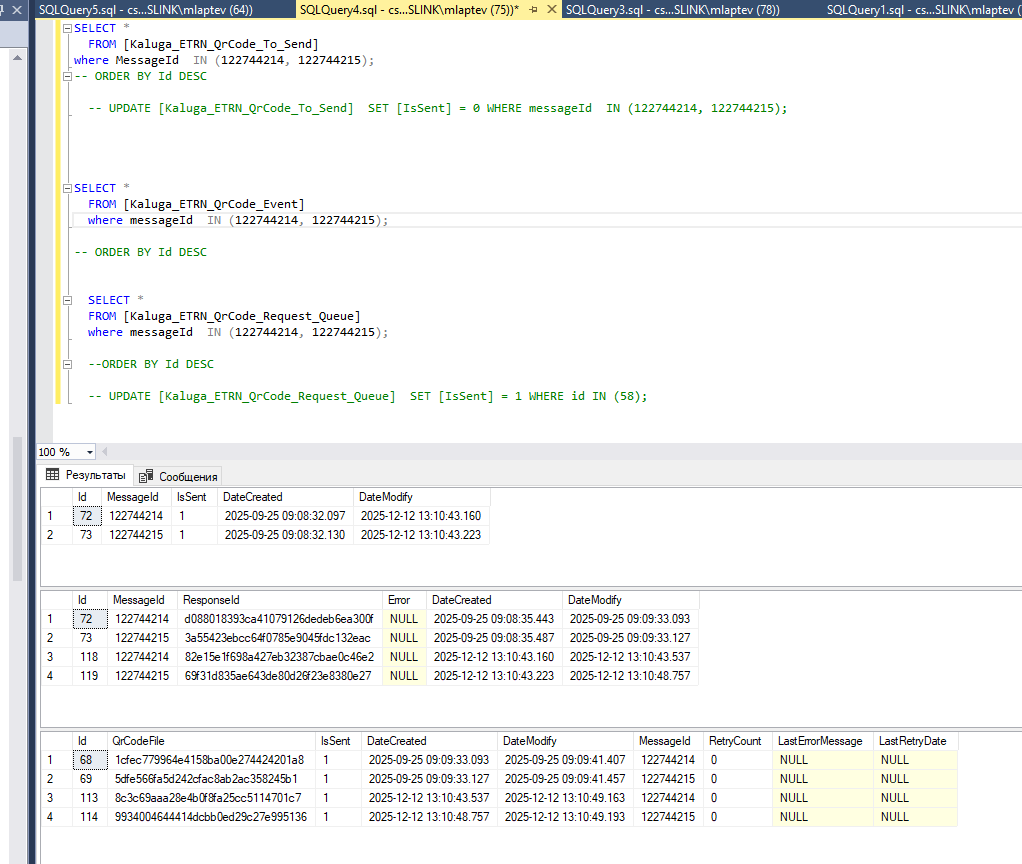Close the SQLQuery4.sql tab
This screenshot has width=1022, height=864.
(553, 10)
